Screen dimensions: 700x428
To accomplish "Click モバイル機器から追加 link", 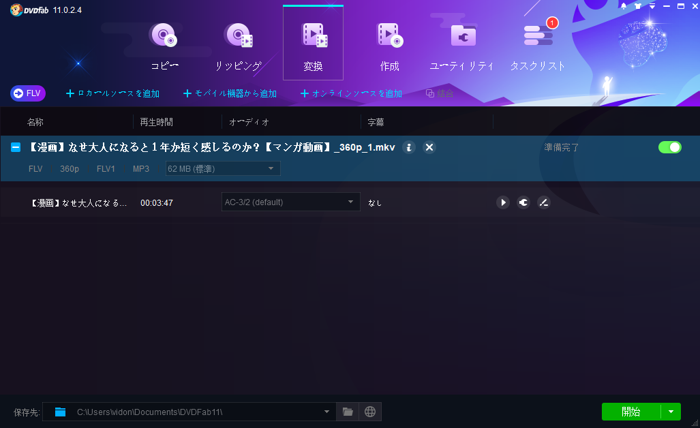I will point(230,93).
